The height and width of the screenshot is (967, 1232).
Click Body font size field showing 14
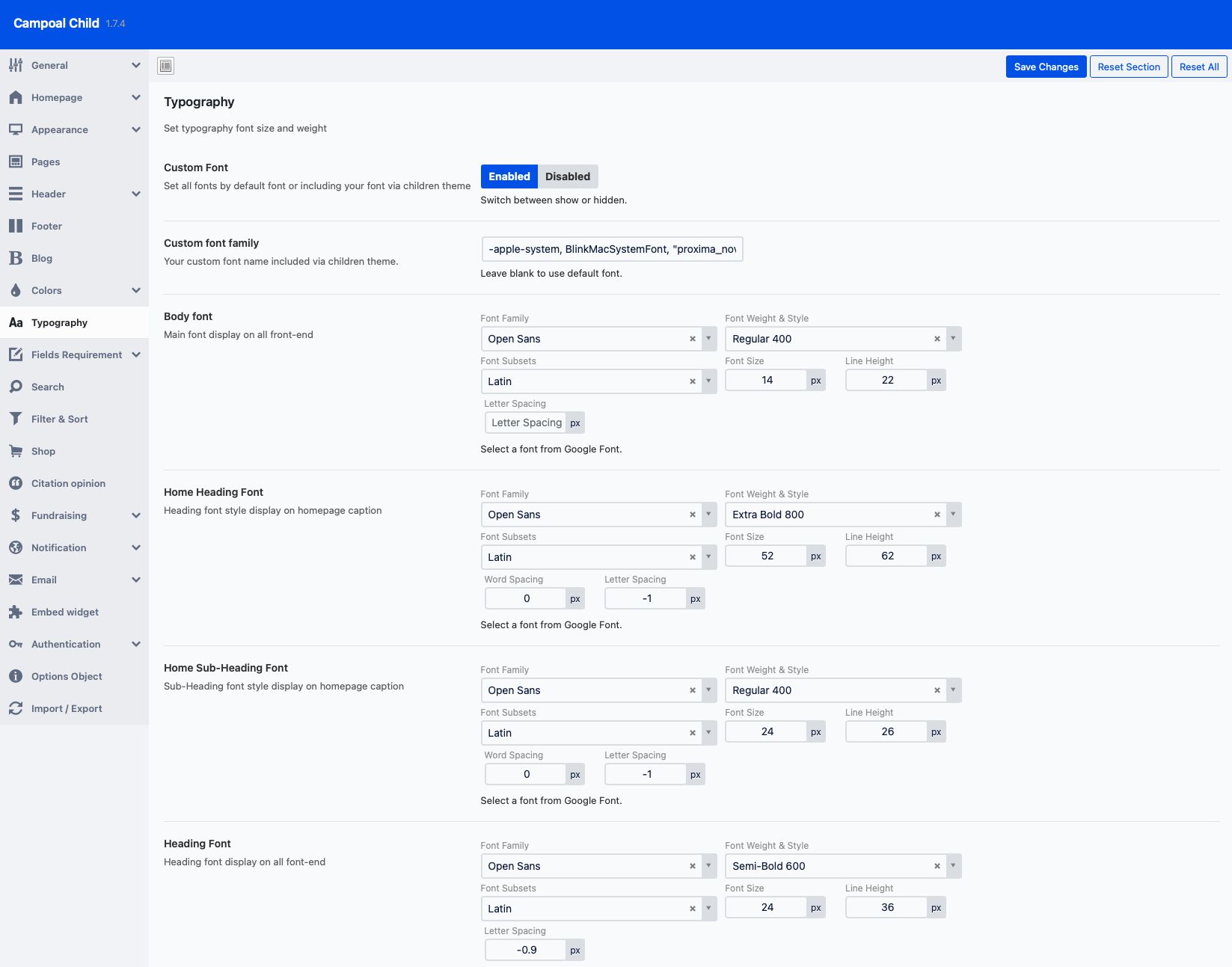pos(767,380)
